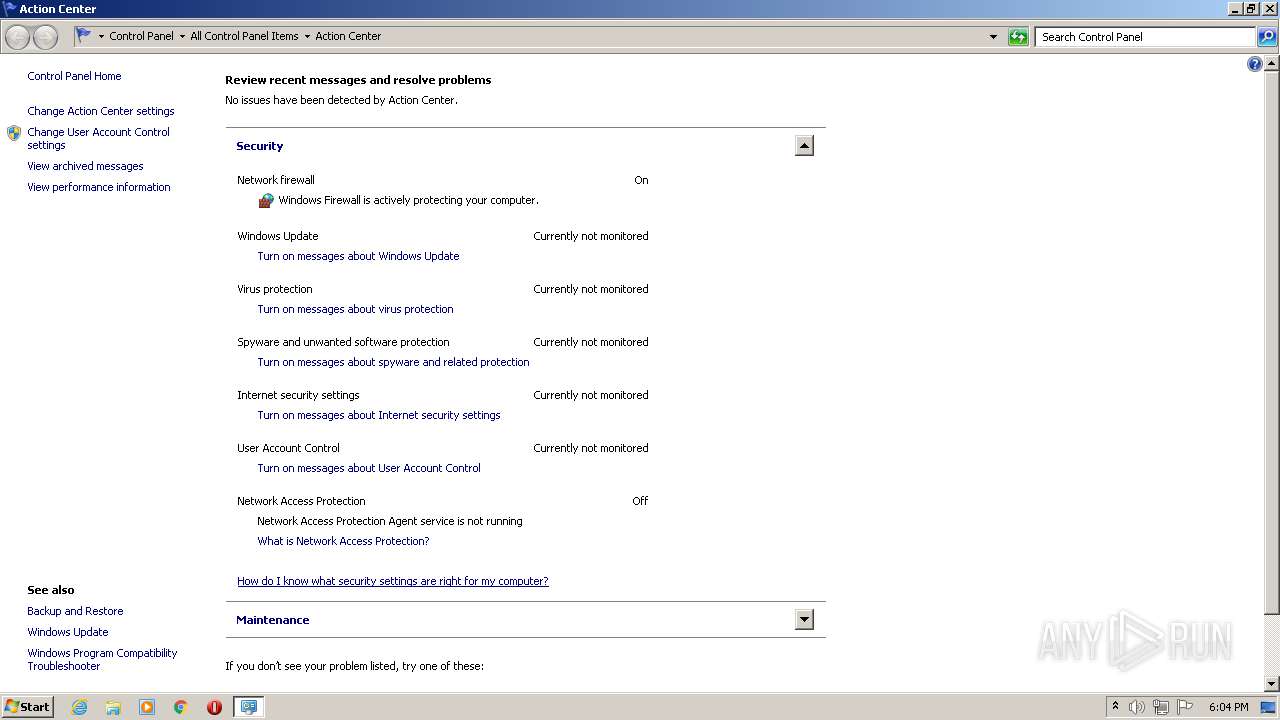Open the Opera icon in the taskbar
The height and width of the screenshot is (720, 1280).
(x=214, y=707)
